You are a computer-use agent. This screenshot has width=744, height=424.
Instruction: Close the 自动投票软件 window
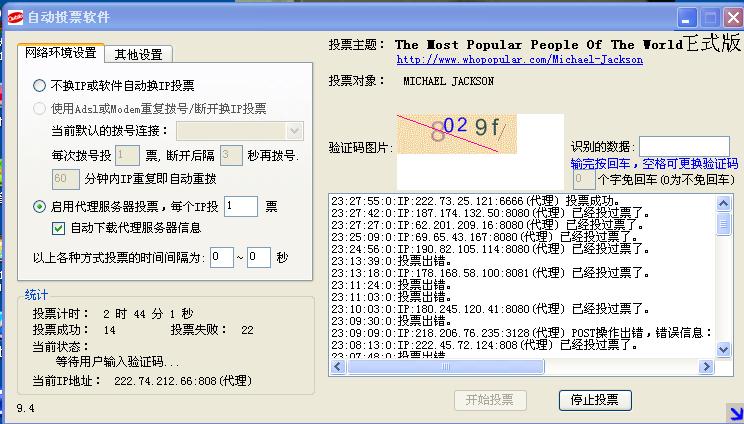[x=733, y=18]
